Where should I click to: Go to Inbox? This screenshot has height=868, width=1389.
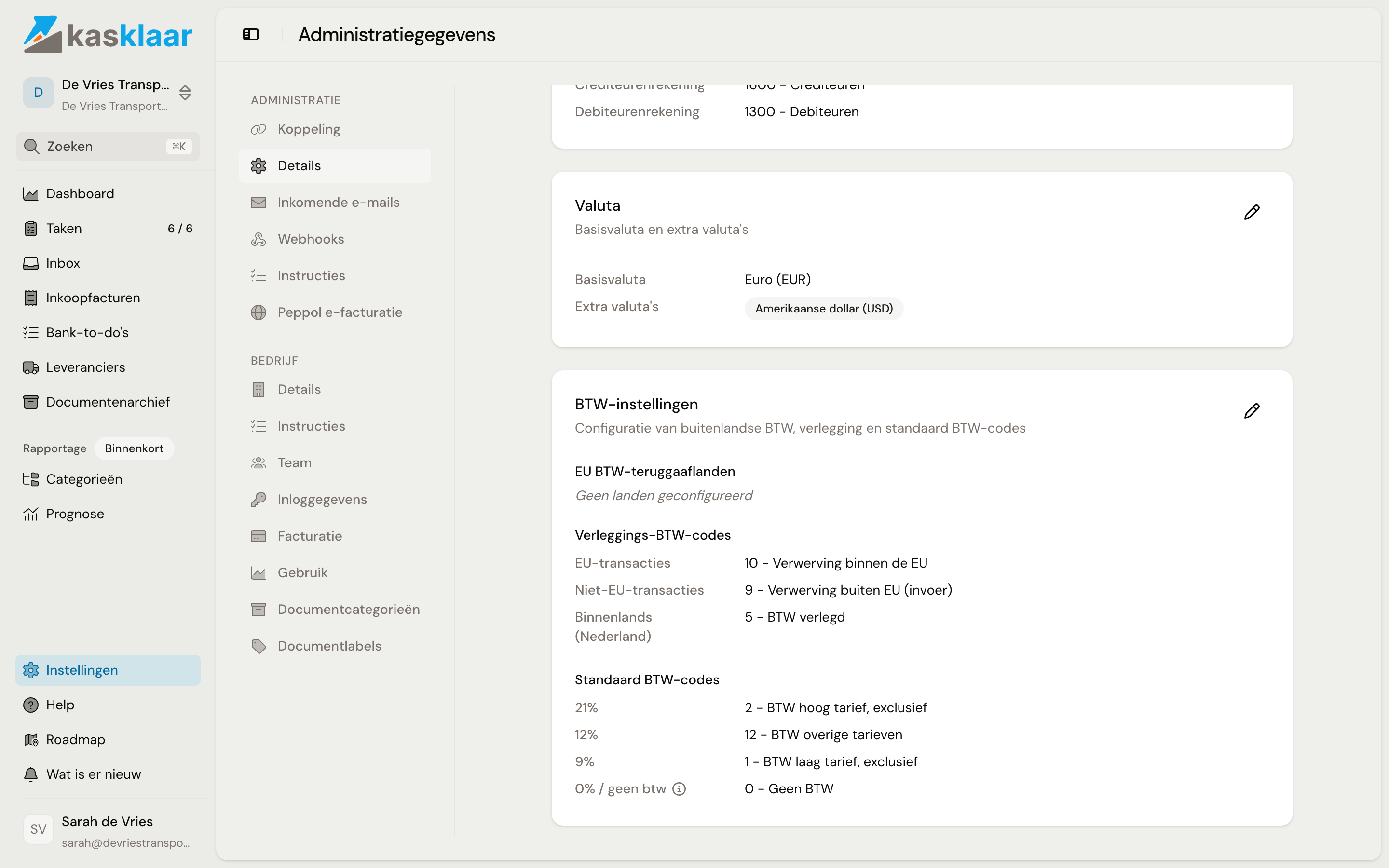click(x=108, y=263)
